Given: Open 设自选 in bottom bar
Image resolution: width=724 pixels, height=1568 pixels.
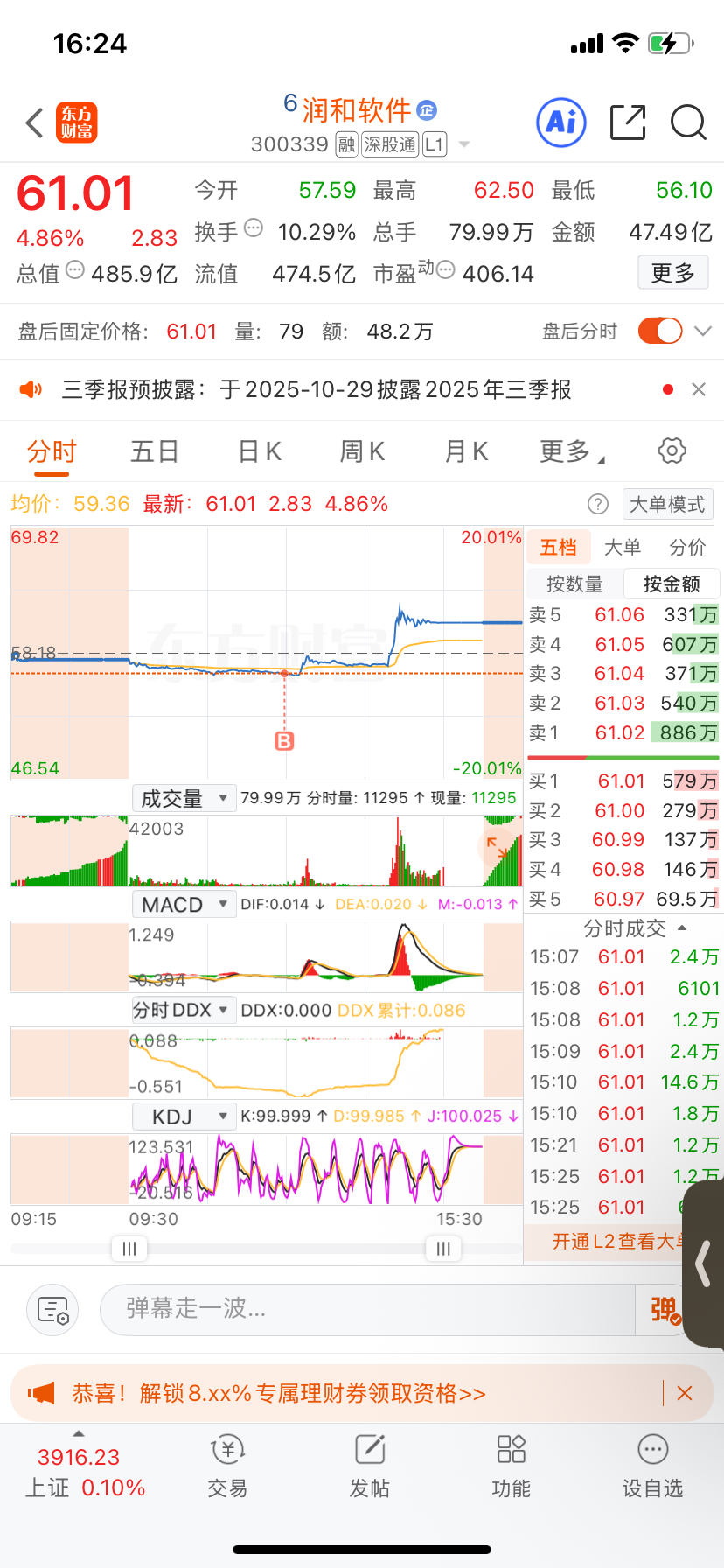Looking at the screenshot, I should point(652,1467).
